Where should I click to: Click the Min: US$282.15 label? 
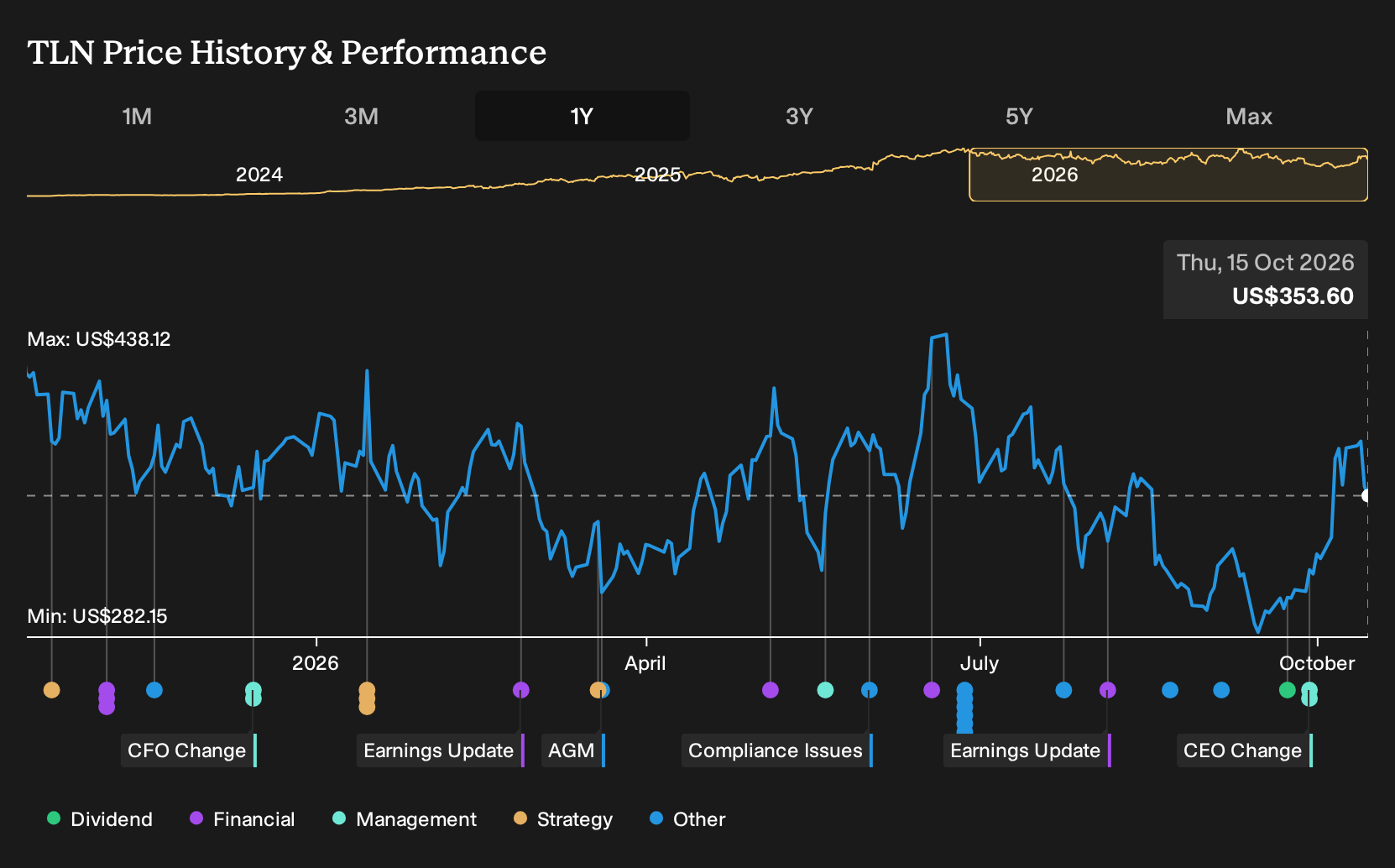pos(97,616)
